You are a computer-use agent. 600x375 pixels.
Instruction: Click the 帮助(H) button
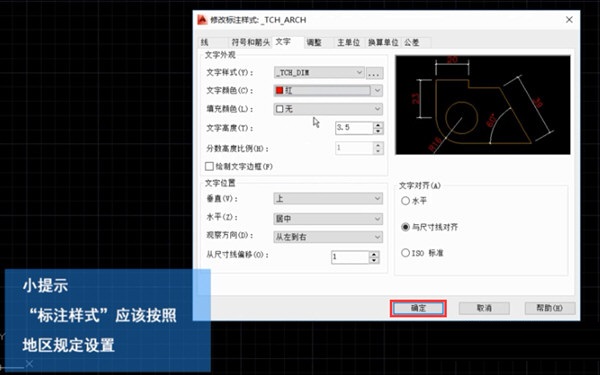(550, 308)
